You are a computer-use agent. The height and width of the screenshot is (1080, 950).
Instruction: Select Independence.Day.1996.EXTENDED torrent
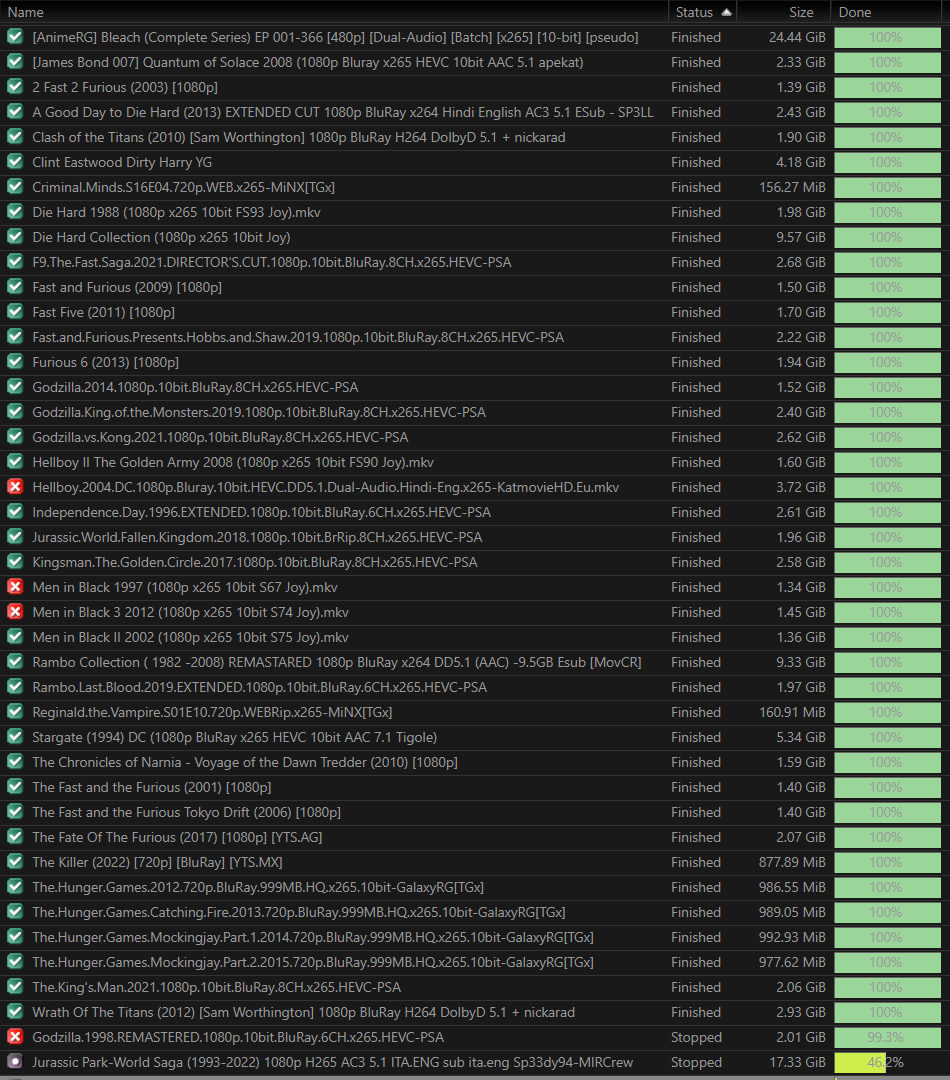click(x=262, y=512)
